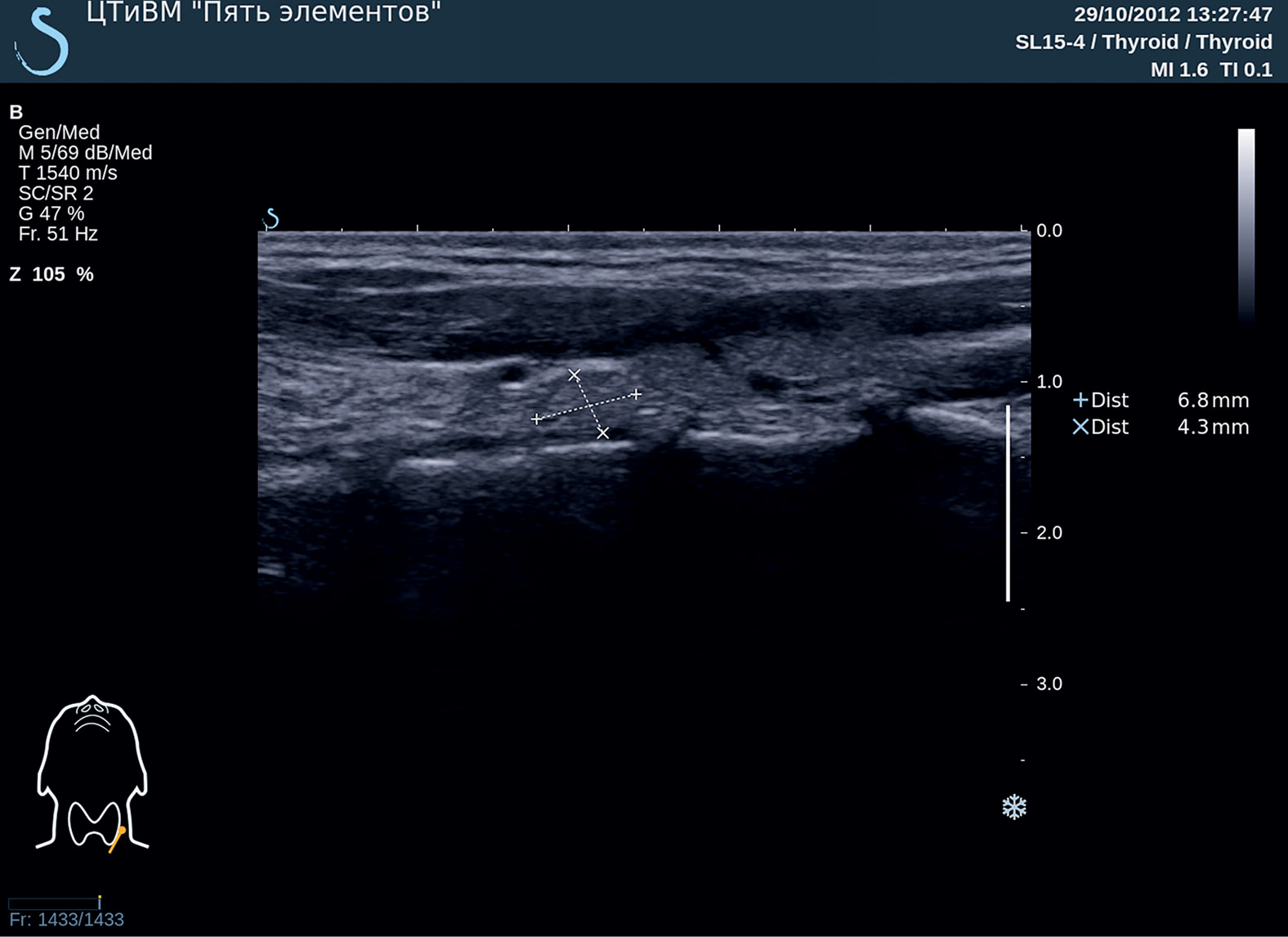This screenshot has width=1288, height=937.
Task: Click the Fr: 1433/1433 frame counter
Action: [x=67, y=920]
